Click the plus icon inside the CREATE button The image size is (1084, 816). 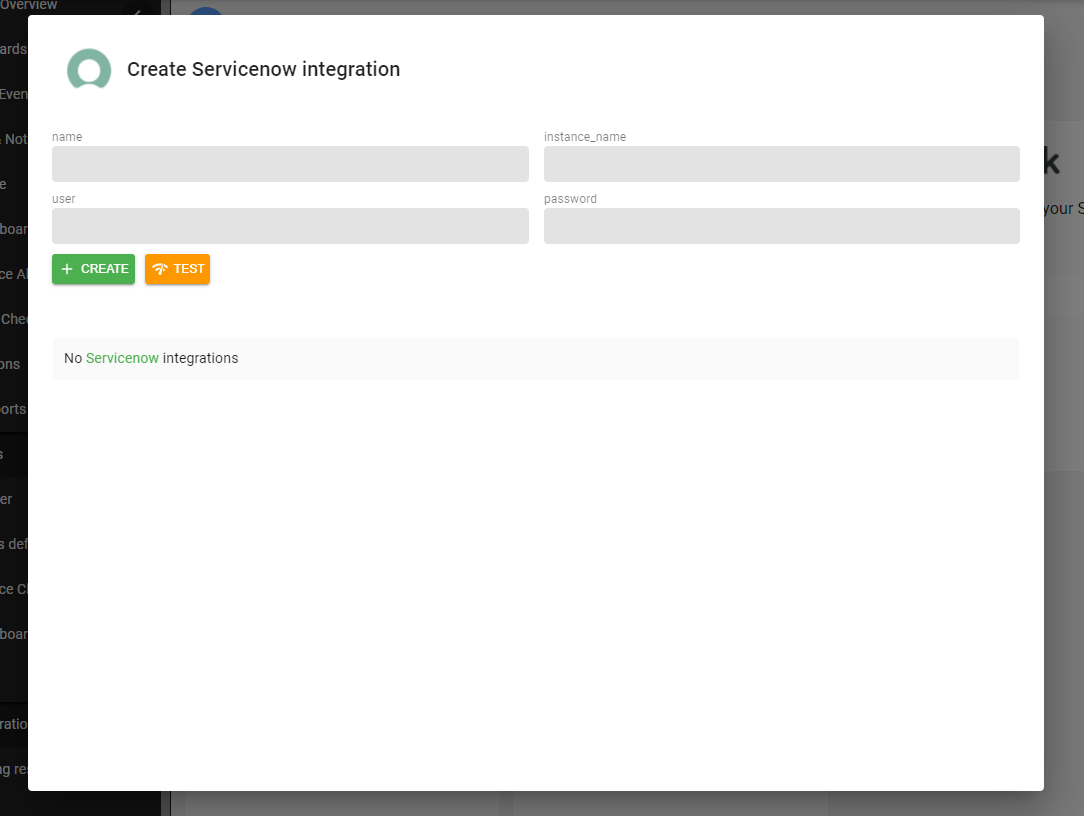tap(68, 269)
